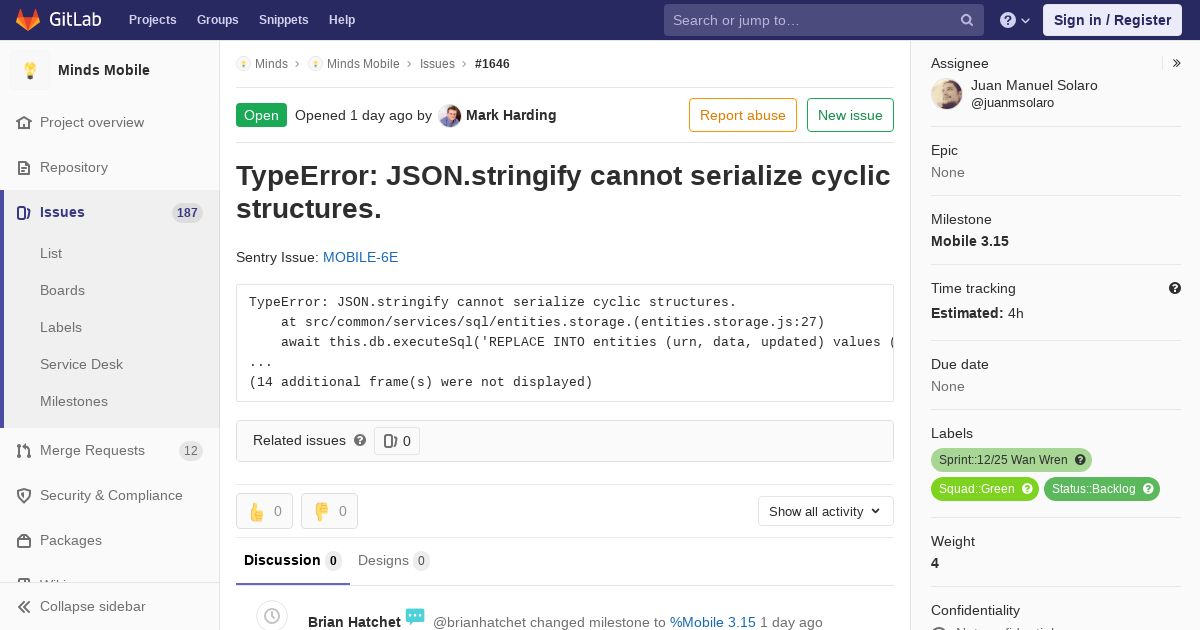Click the Related issues help icon
The width and height of the screenshot is (1200, 630).
click(360, 440)
